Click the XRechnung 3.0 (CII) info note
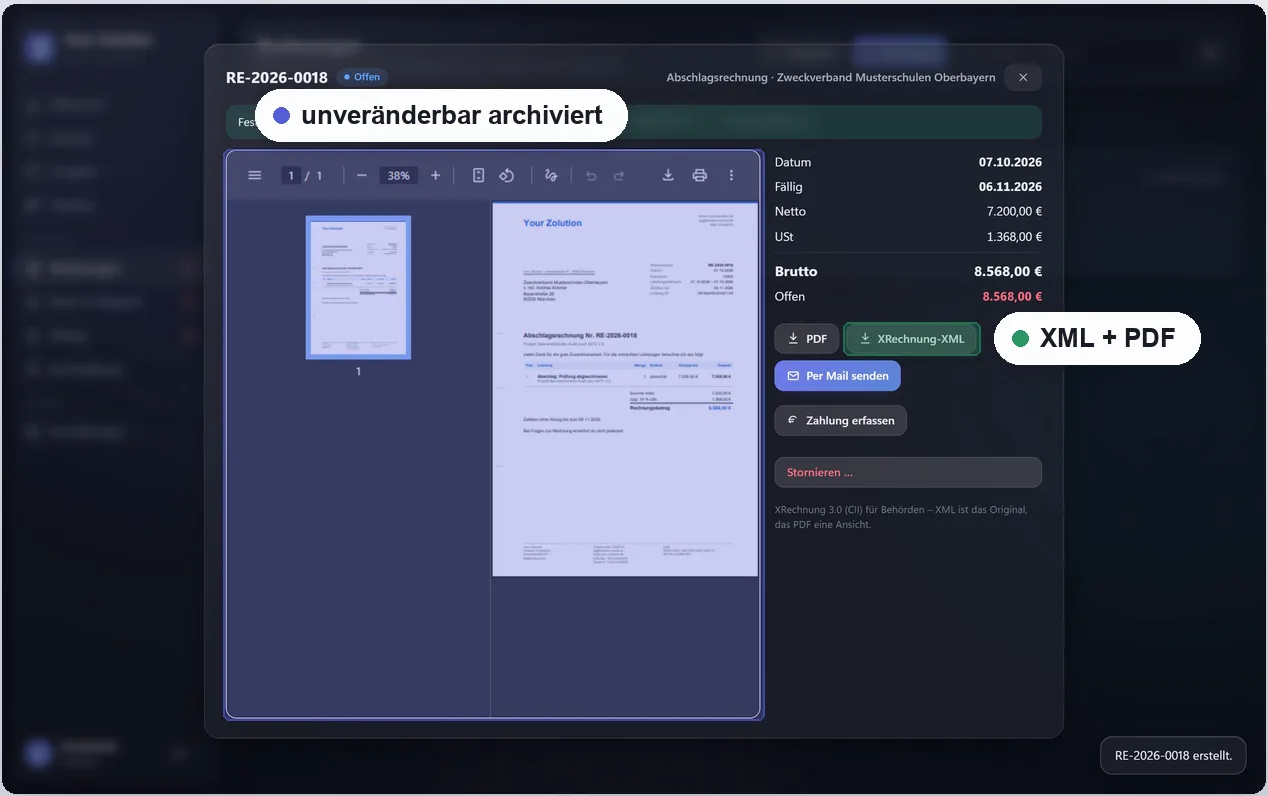The height and width of the screenshot is (796, 1268). (901, 517)
